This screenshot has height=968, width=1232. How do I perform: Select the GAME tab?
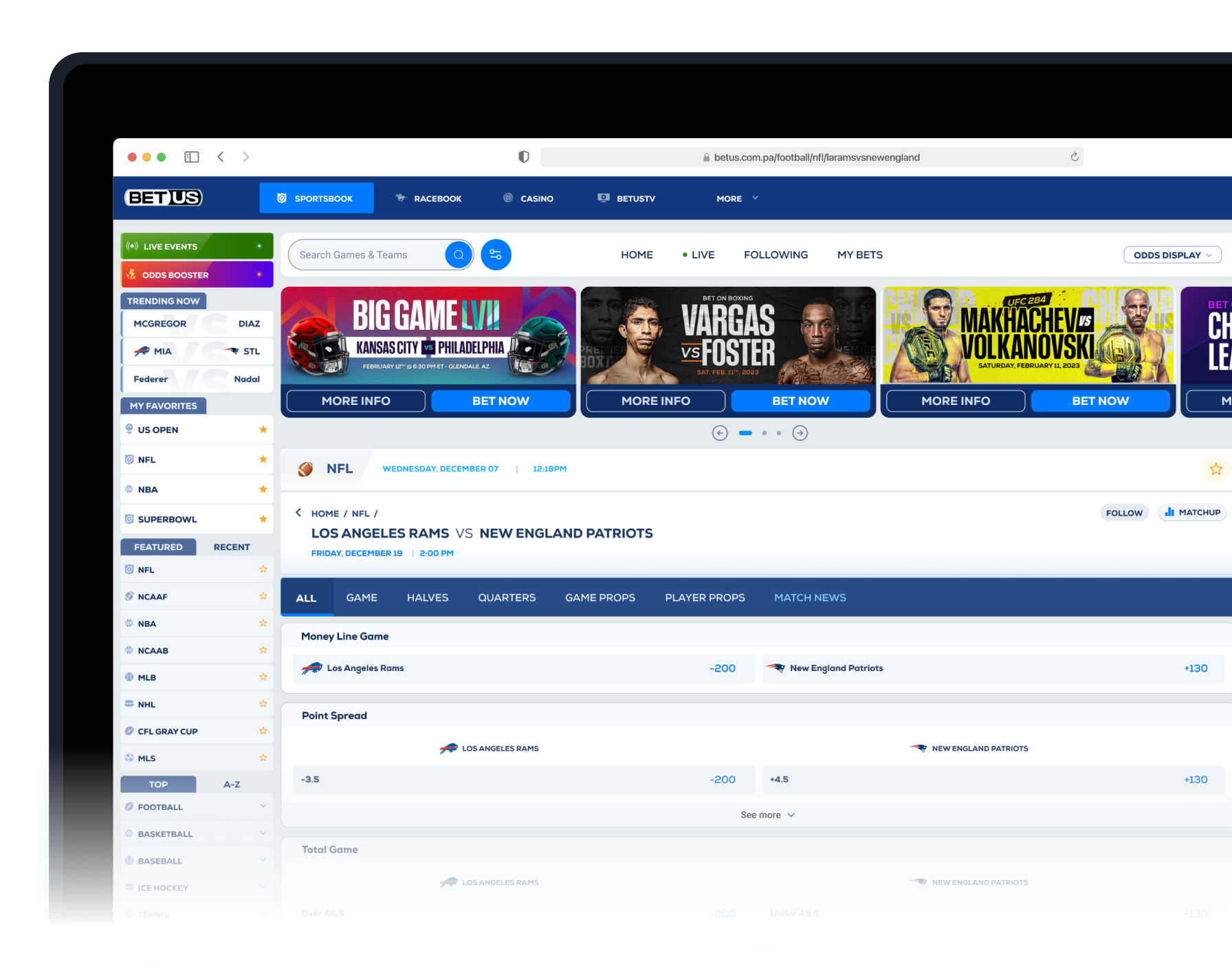pyautogui.click(x=362, y=597)
